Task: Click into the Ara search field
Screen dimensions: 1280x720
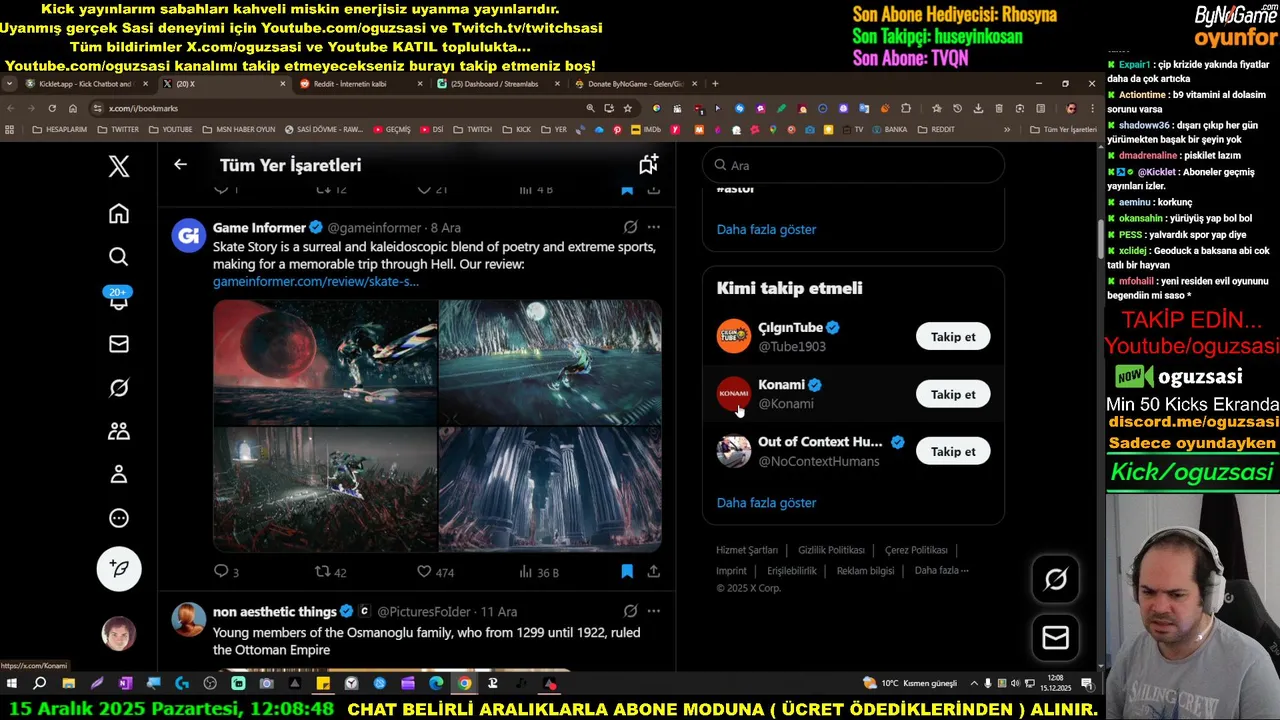Action: (853, 165)
